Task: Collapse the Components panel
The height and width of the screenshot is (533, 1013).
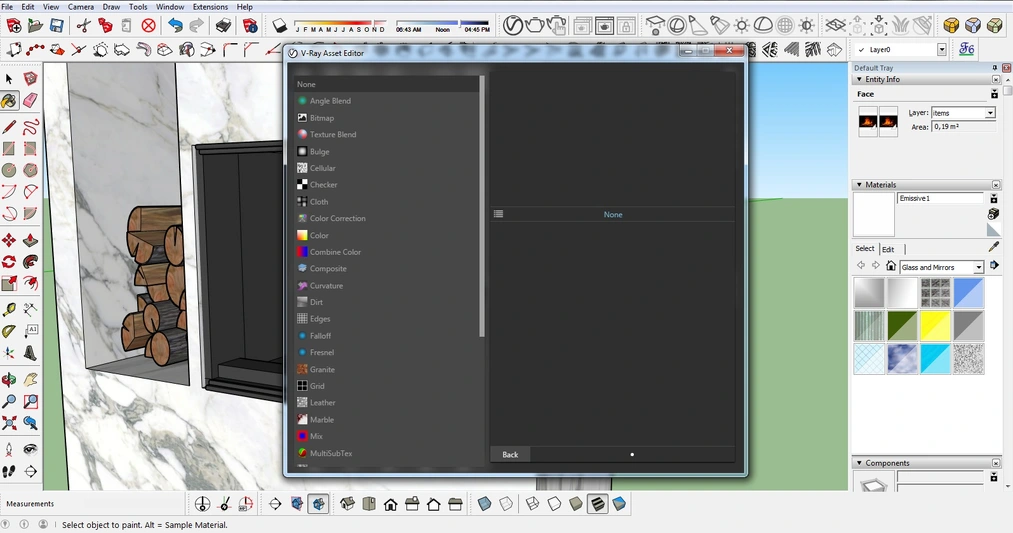Action: tap(859, 463)
